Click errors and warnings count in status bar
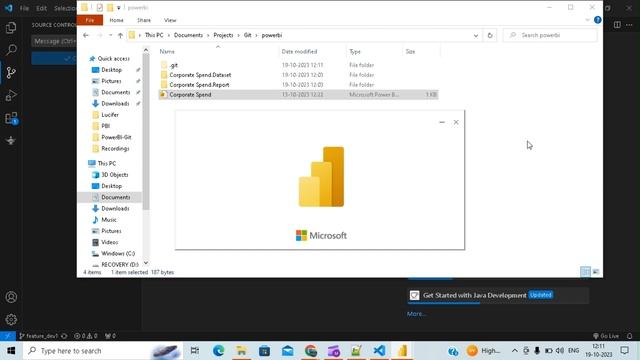 click(x=86, y=336)
